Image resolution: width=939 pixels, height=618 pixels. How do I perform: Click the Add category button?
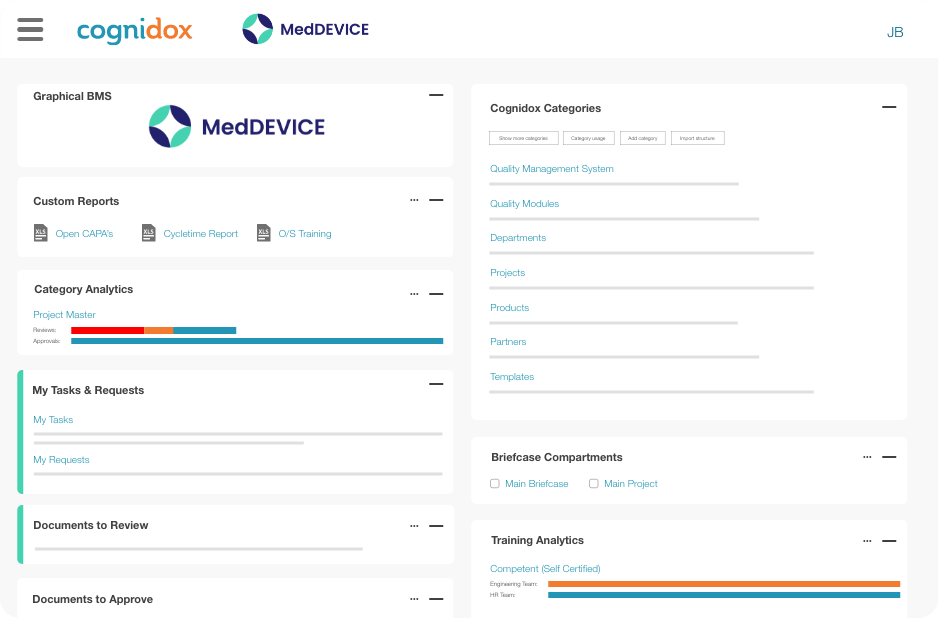pos(641,138)
